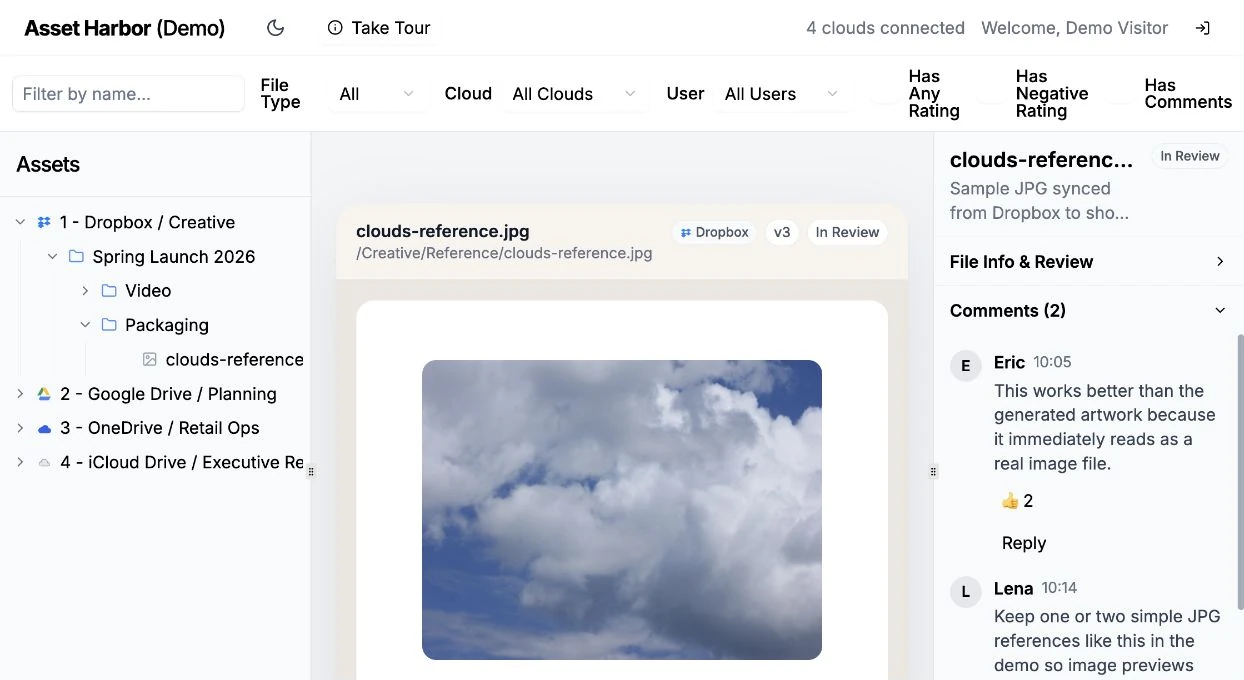This screenshot has width=1244, height=680.
Task: Focus the Filter by name field
Action: tap(128, 94)
